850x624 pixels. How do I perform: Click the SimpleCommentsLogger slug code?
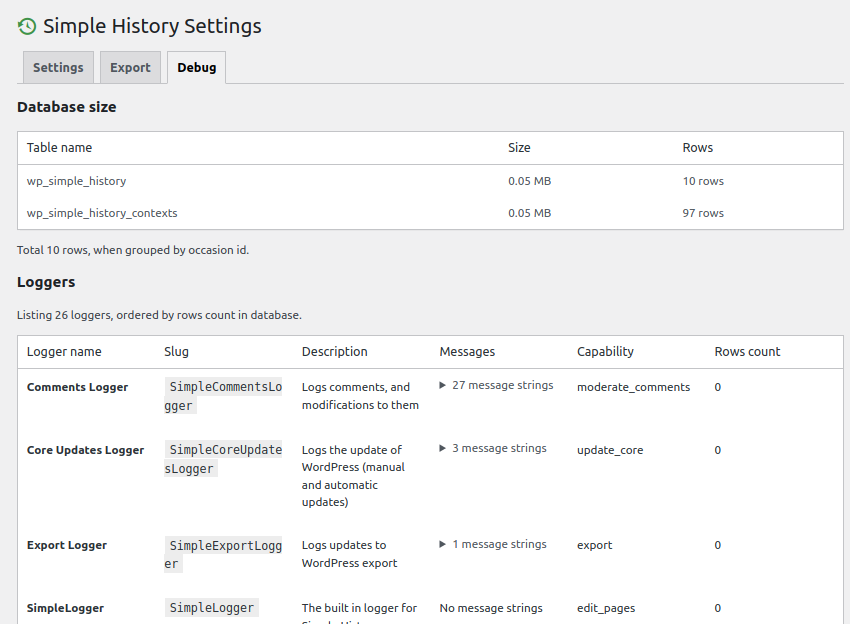[x=223, y=396]
